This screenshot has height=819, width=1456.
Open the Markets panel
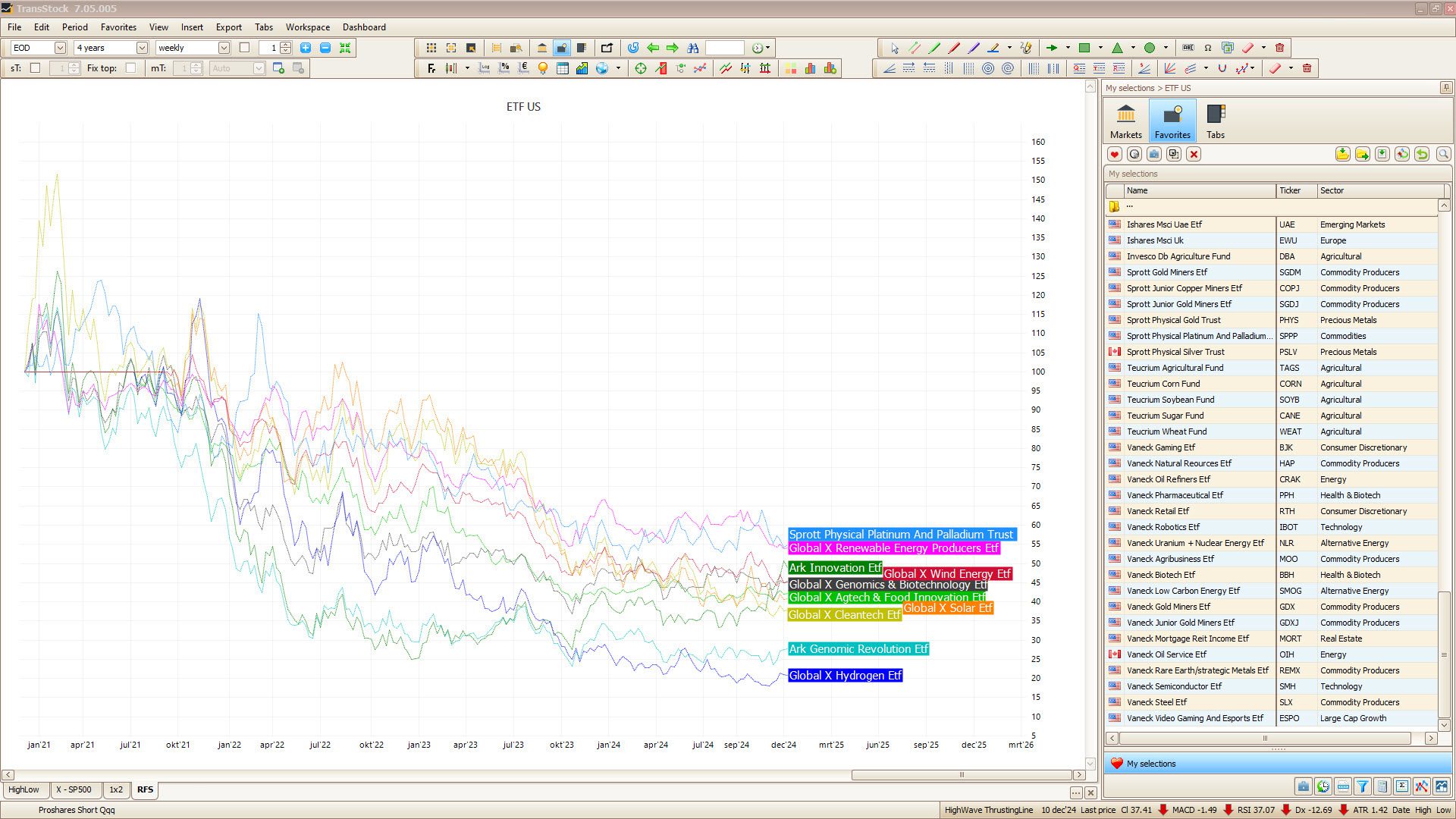click(1125, 121)
